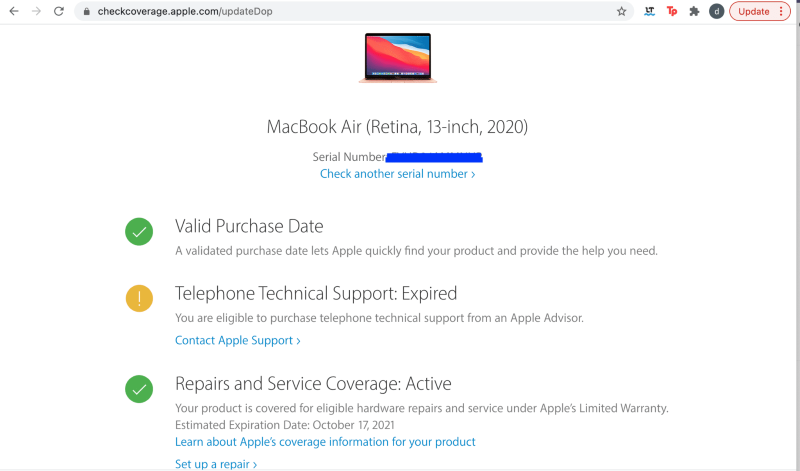Click 'Check another serial number' link
The image size is (800, 471).
coord(397,174)
